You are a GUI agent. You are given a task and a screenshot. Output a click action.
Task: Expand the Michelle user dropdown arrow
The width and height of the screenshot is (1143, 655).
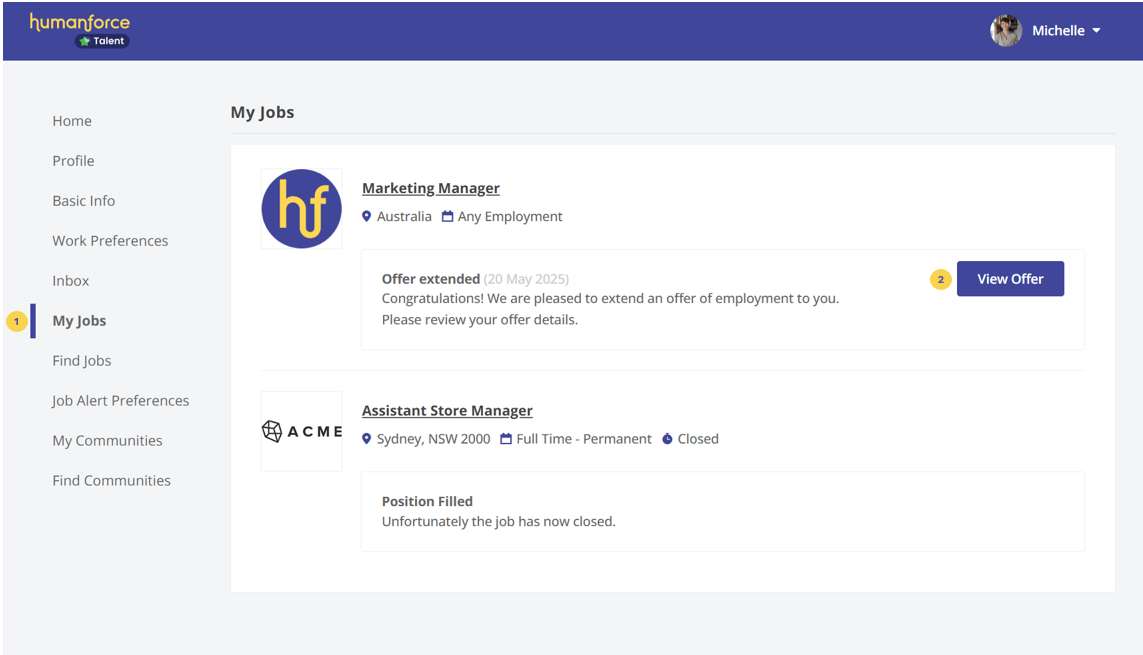[x=1096, y=31]
